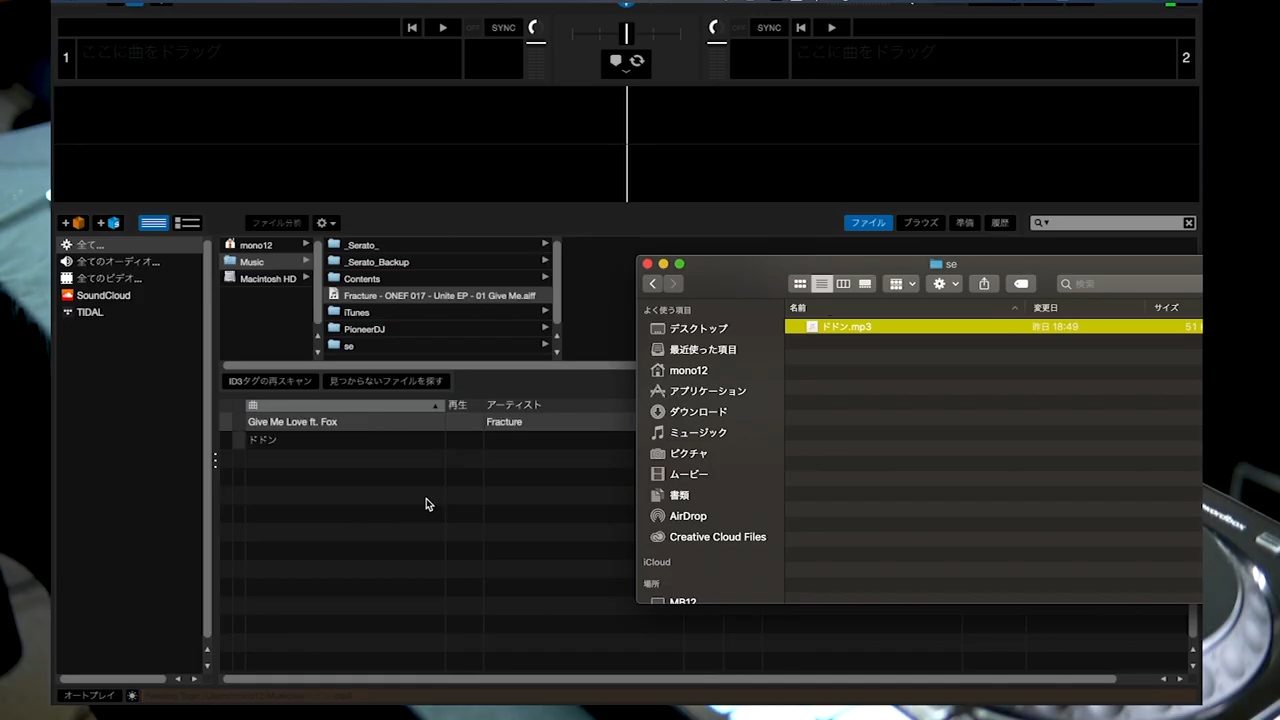Switch Finder to column view
Screen dimensions: 1280x720
843,284
